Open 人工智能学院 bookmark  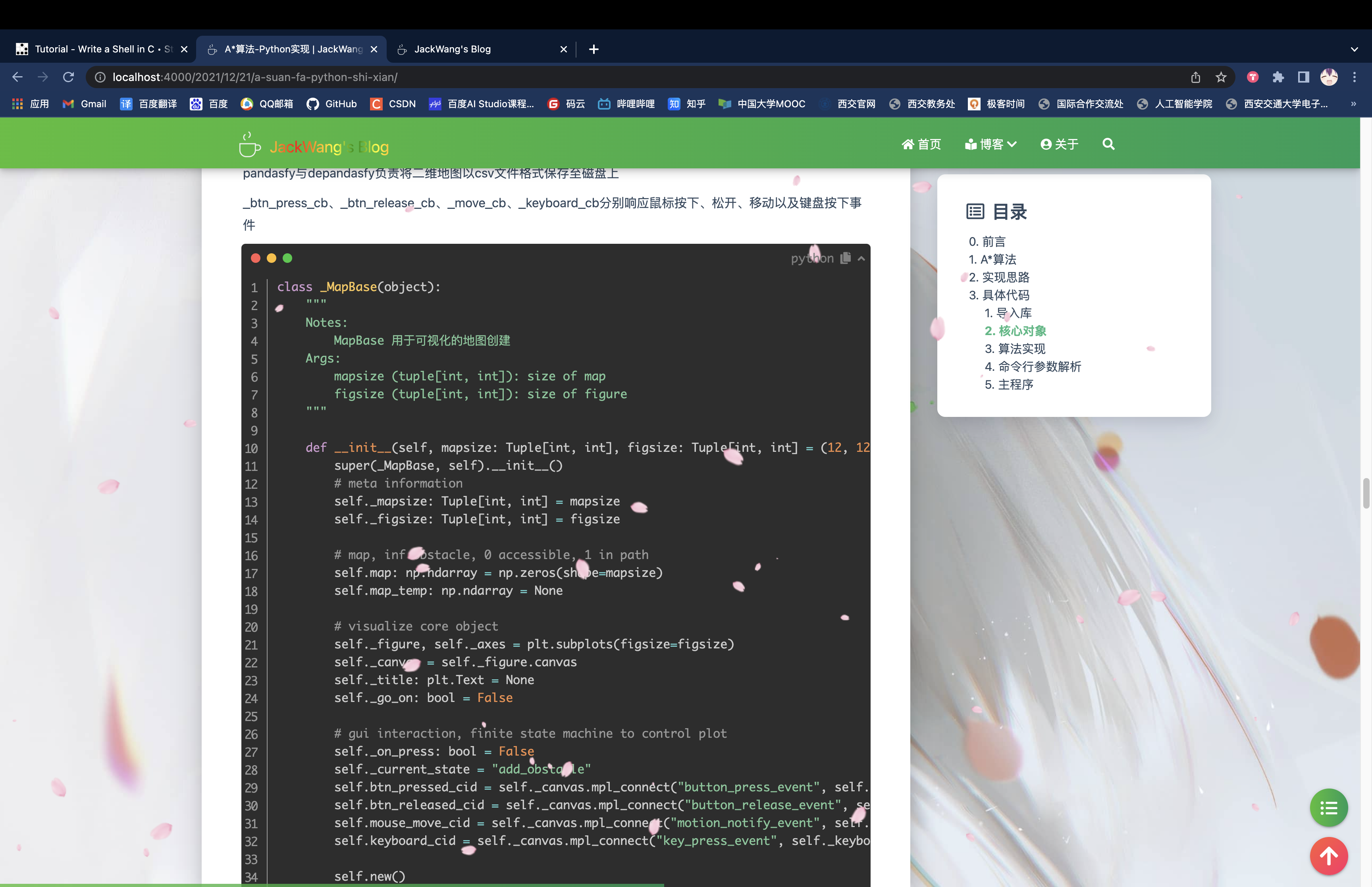(1175, 104)
